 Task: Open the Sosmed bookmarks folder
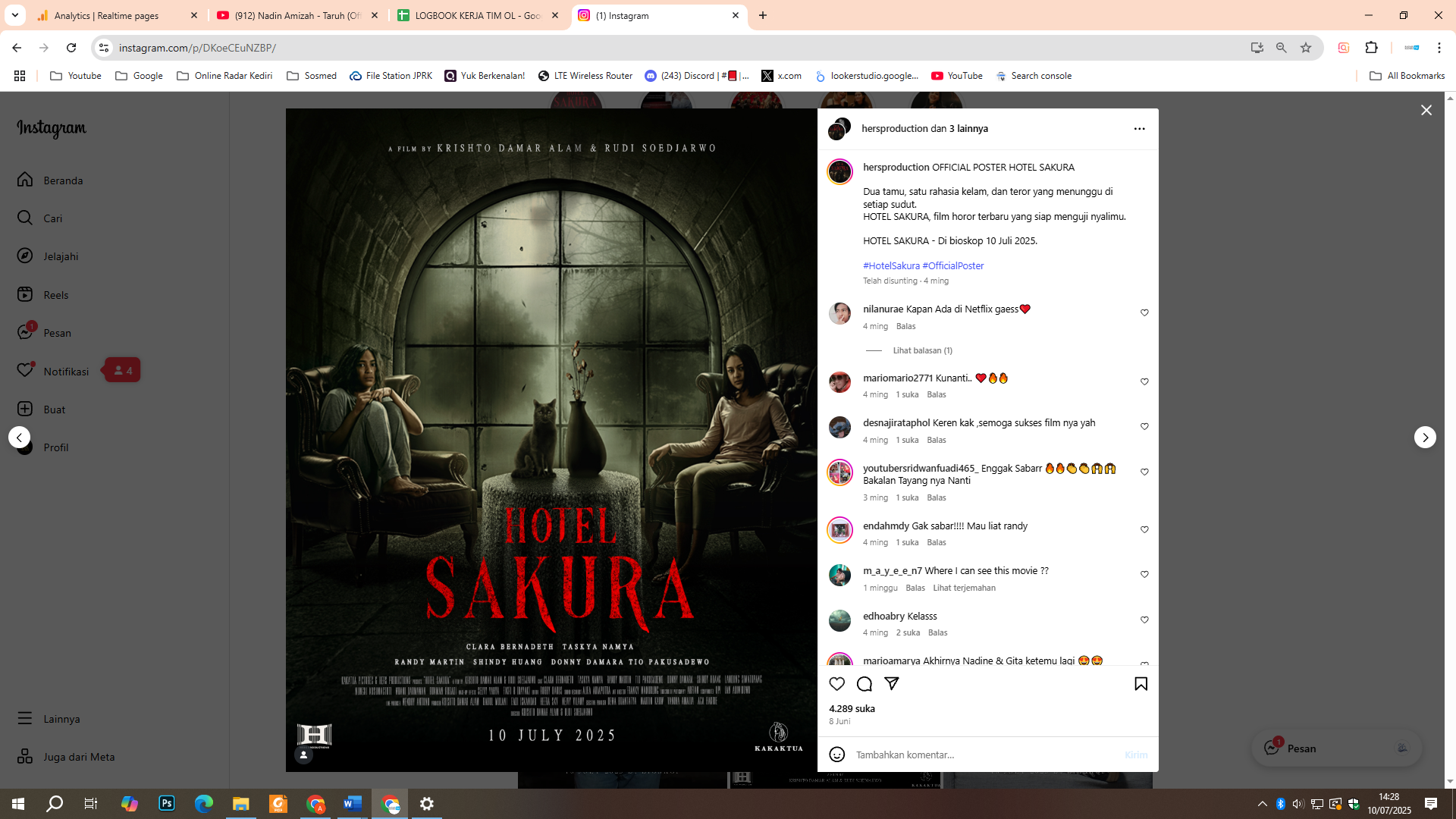(312, 76)
